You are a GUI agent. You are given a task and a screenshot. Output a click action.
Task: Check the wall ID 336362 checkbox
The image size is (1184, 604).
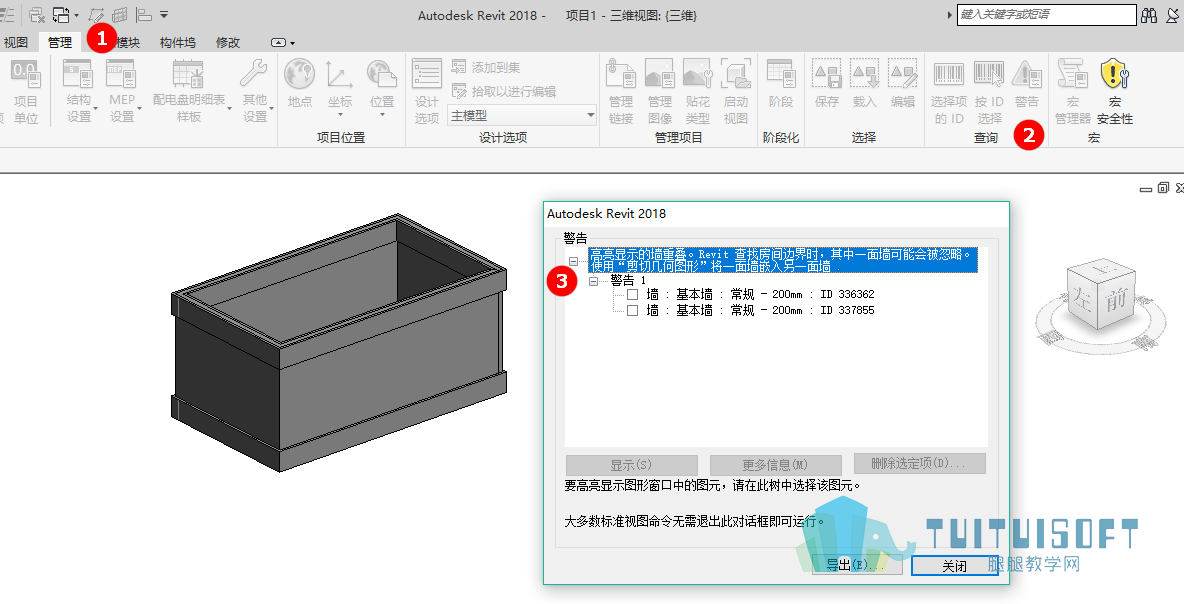coord(632,294)
